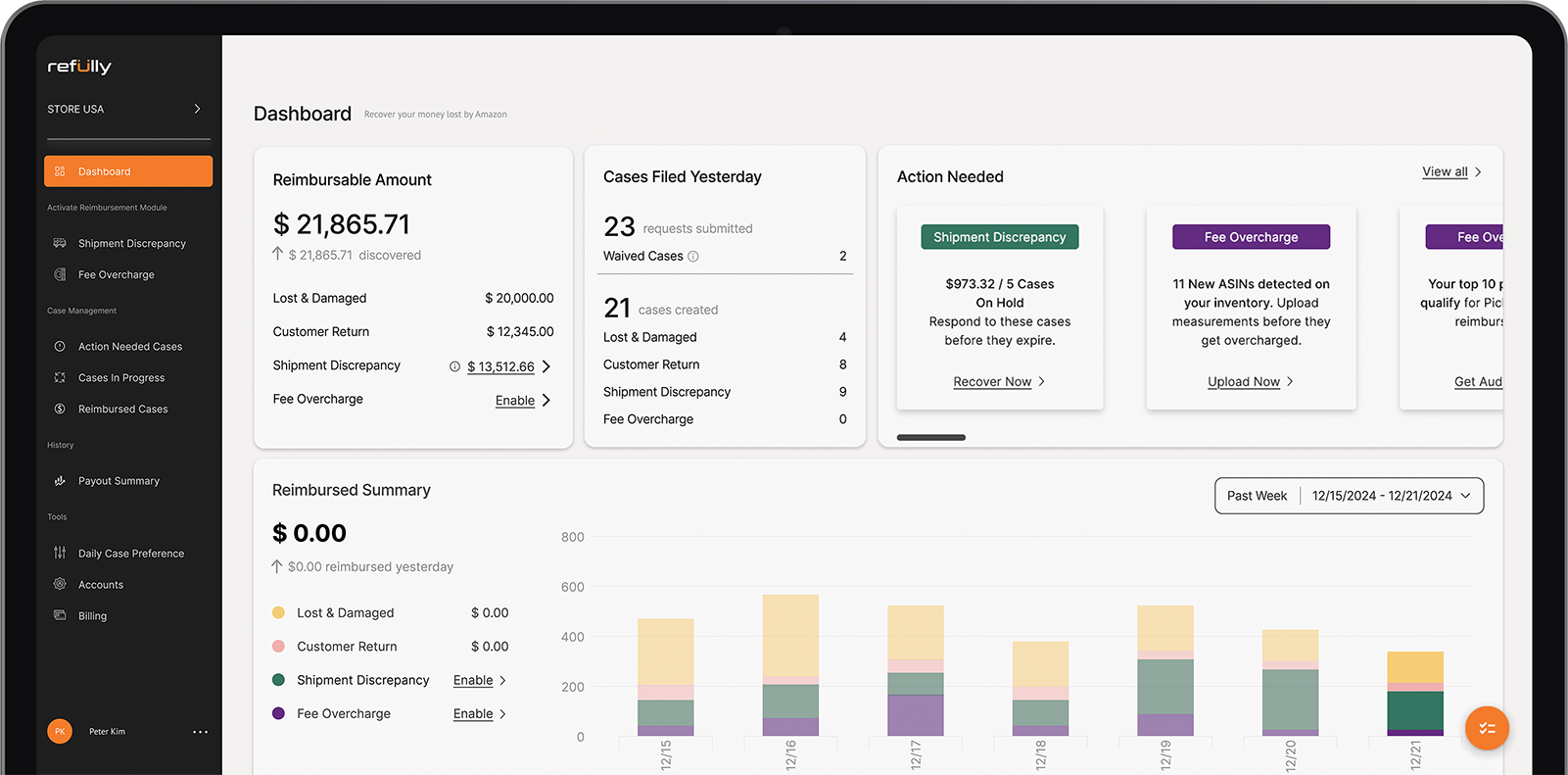Screen dimensions: 1568x775
Task: Click the 12/19 bar in the chart
Action: click(x=1165, y=670)
